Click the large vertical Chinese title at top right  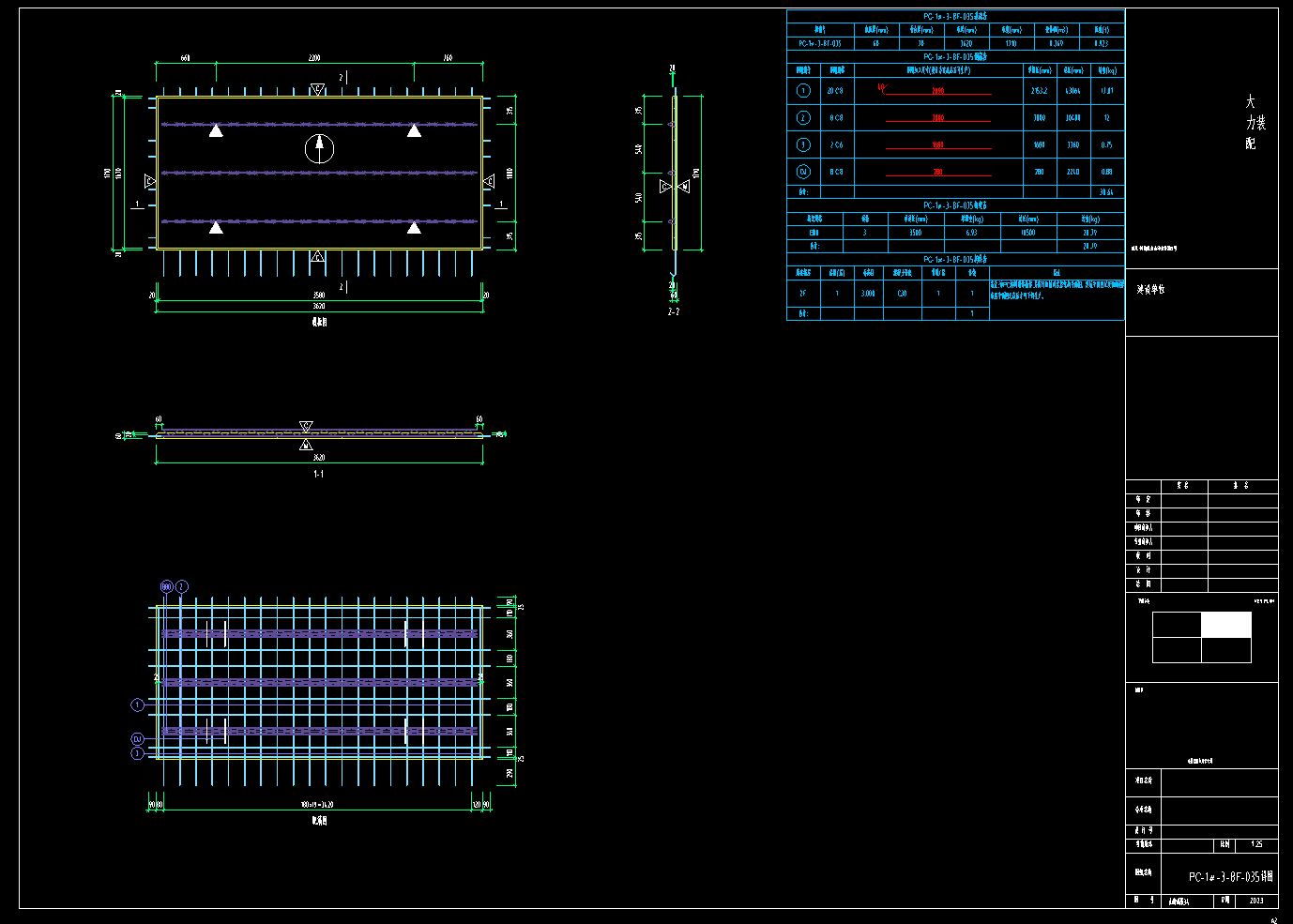point(1255,122)
